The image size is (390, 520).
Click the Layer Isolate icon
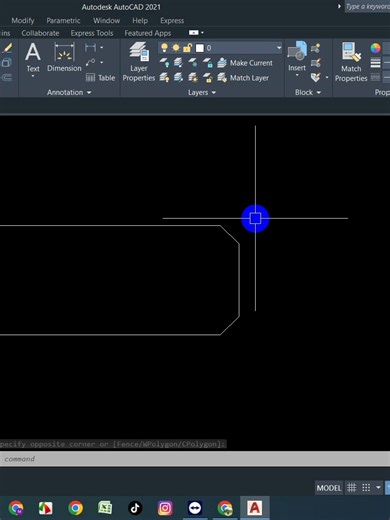178,63
